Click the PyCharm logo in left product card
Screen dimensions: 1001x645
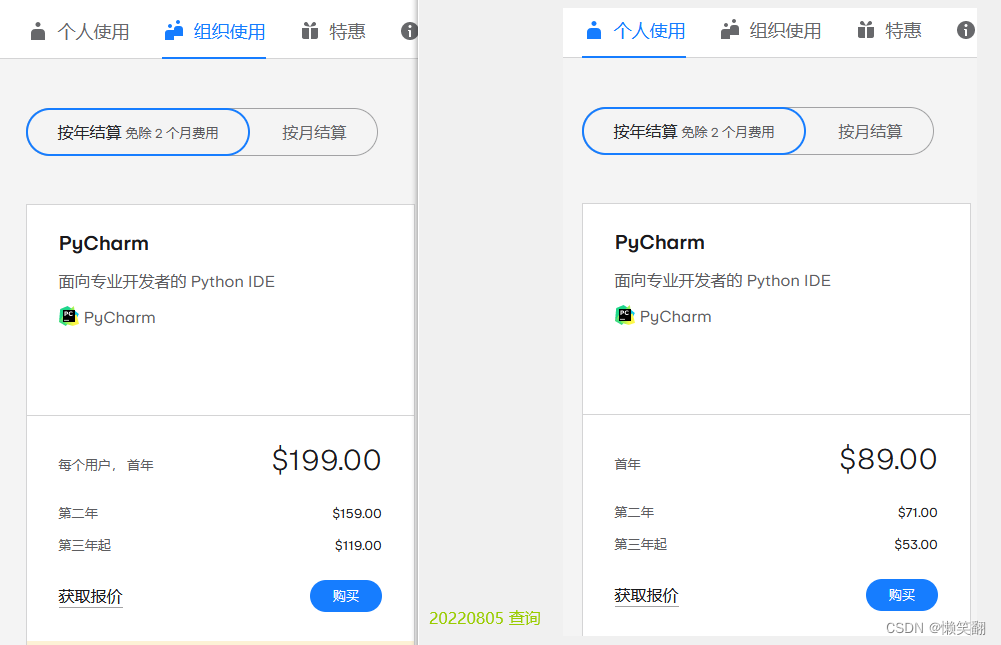tap(67, 316)
